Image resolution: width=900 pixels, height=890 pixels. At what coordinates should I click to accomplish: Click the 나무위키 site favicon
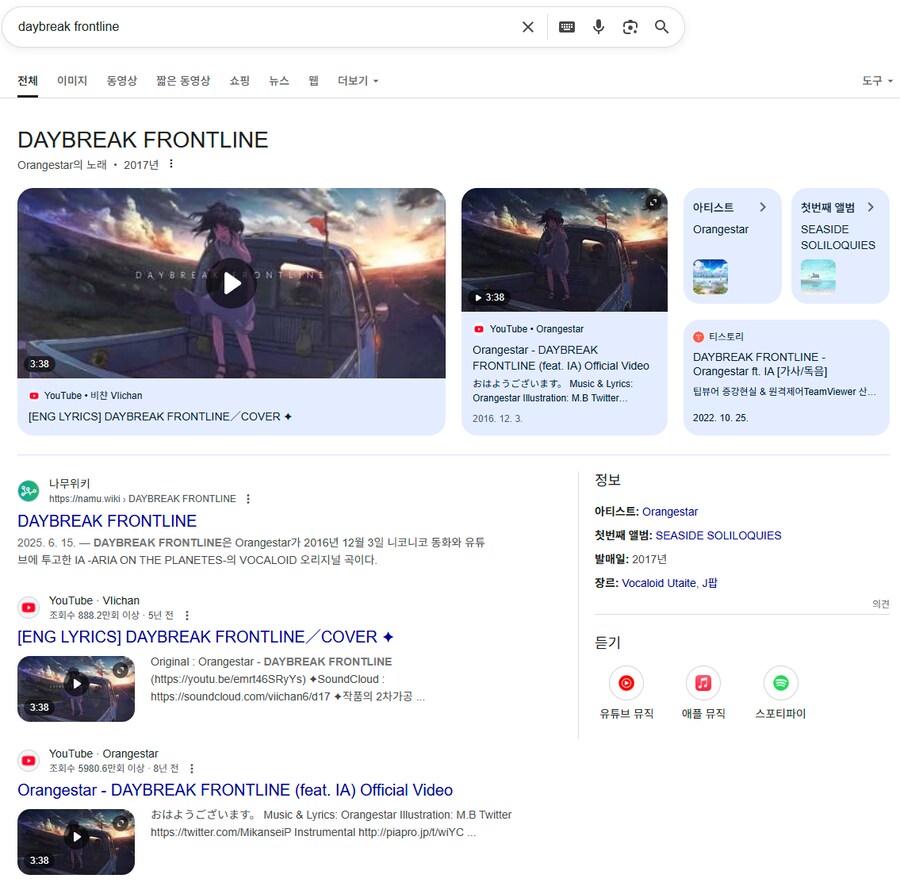[x=29, y=491]
